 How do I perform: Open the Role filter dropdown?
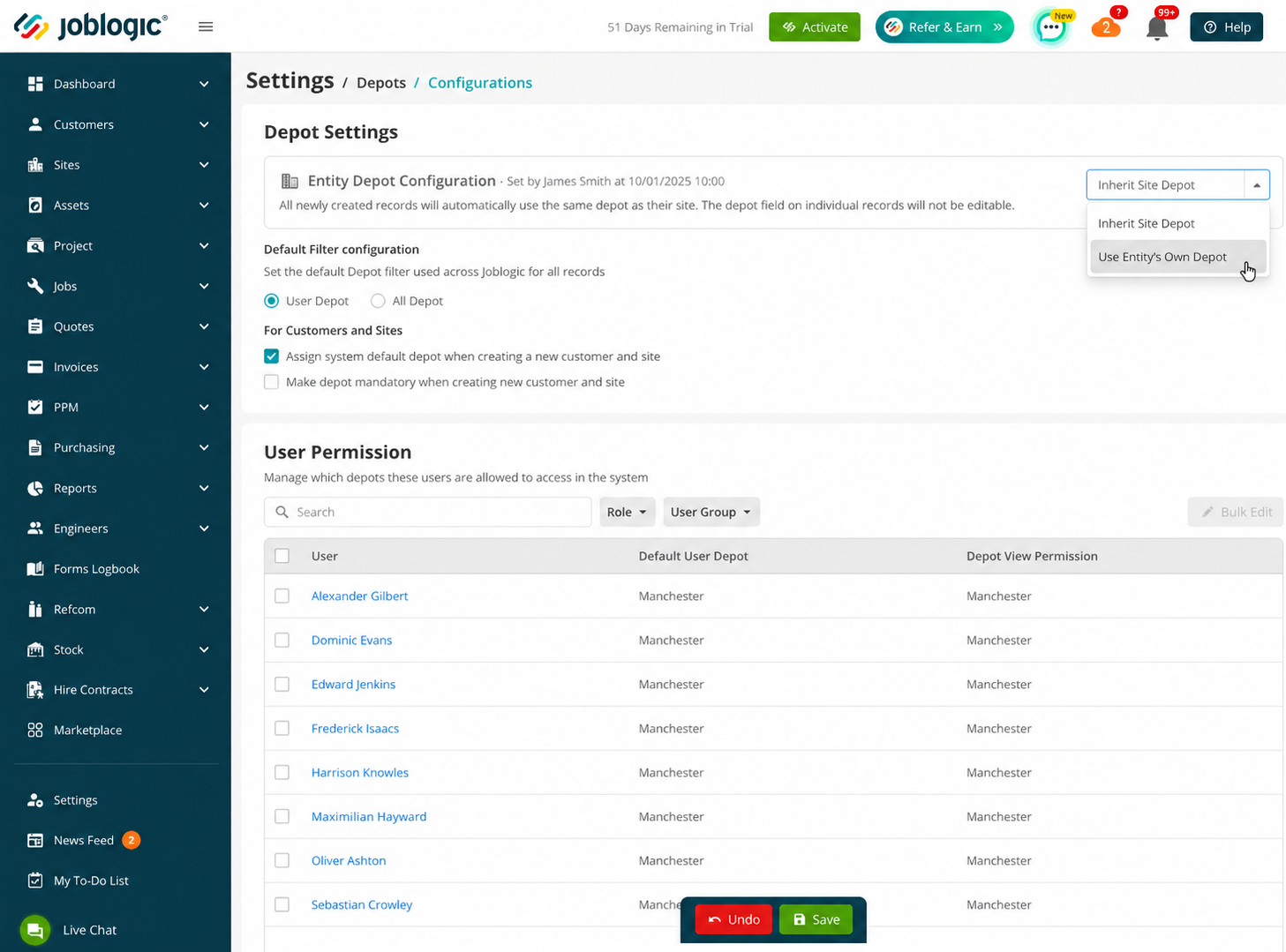coord(628,512)
